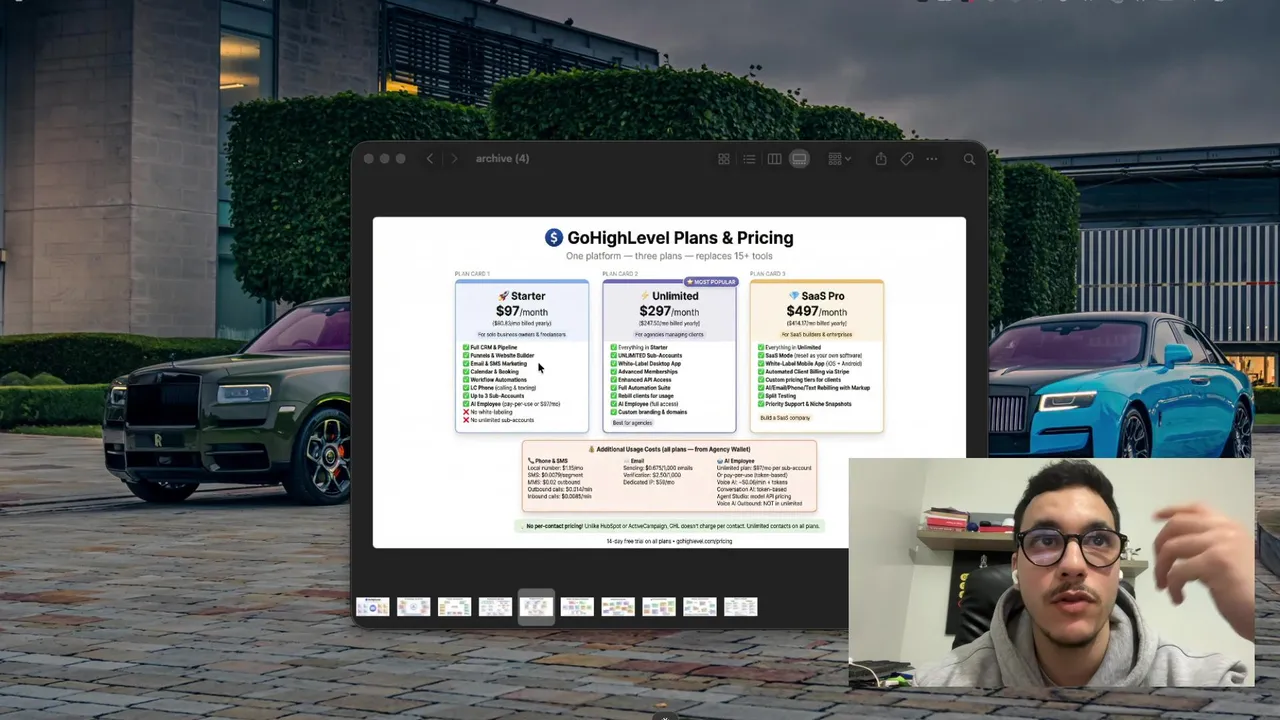Click the 14-day free trial line

669,541
